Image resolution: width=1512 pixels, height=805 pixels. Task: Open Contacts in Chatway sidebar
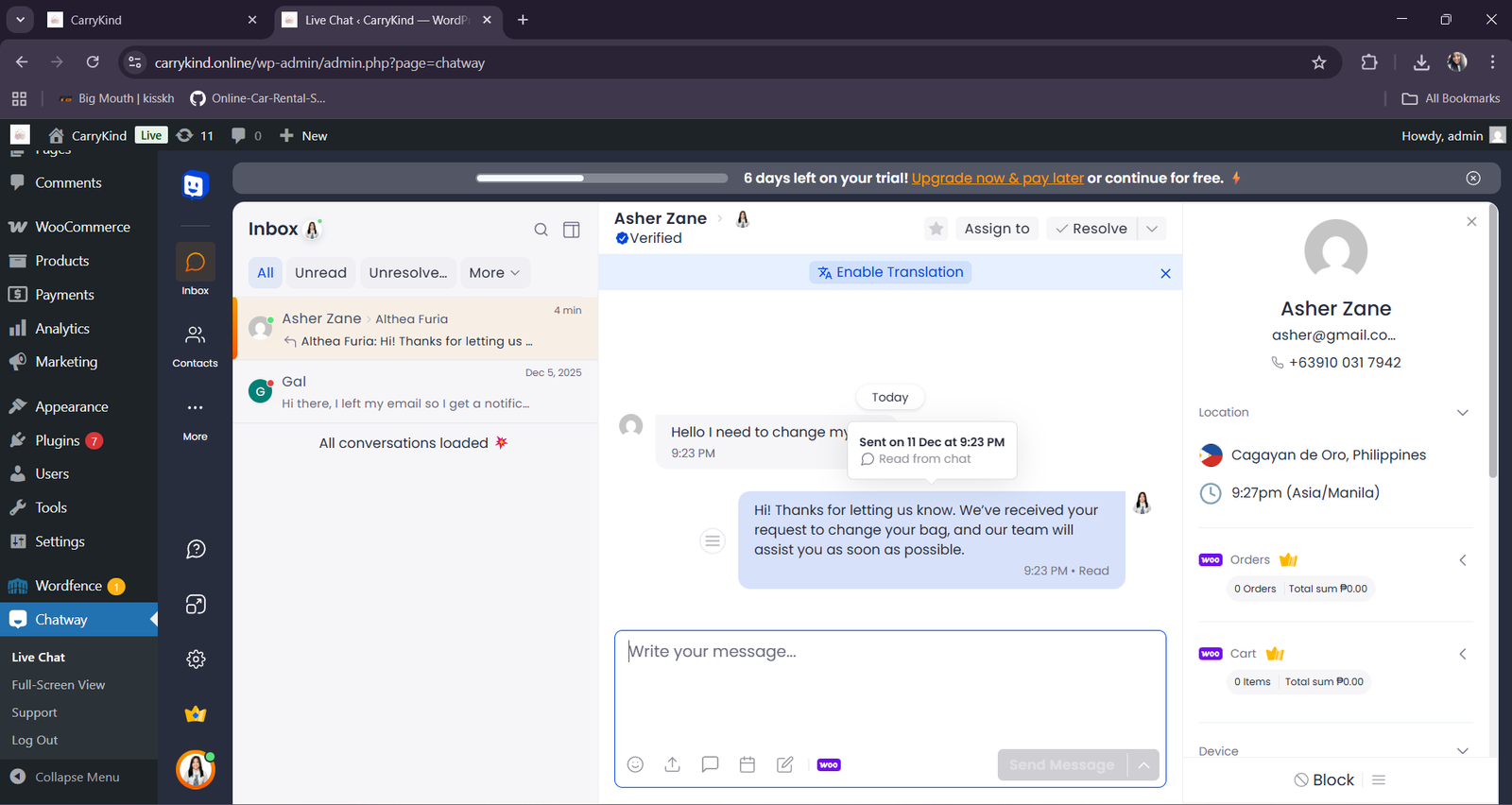coord(195,345)
